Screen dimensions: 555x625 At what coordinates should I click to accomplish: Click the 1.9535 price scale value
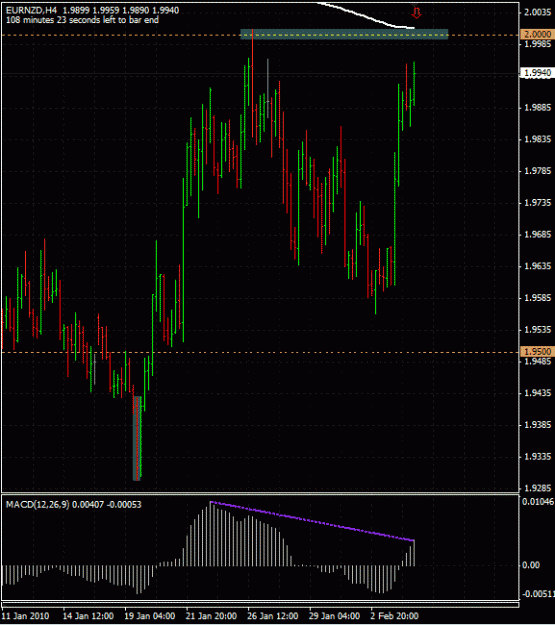[x=538, y=330]
